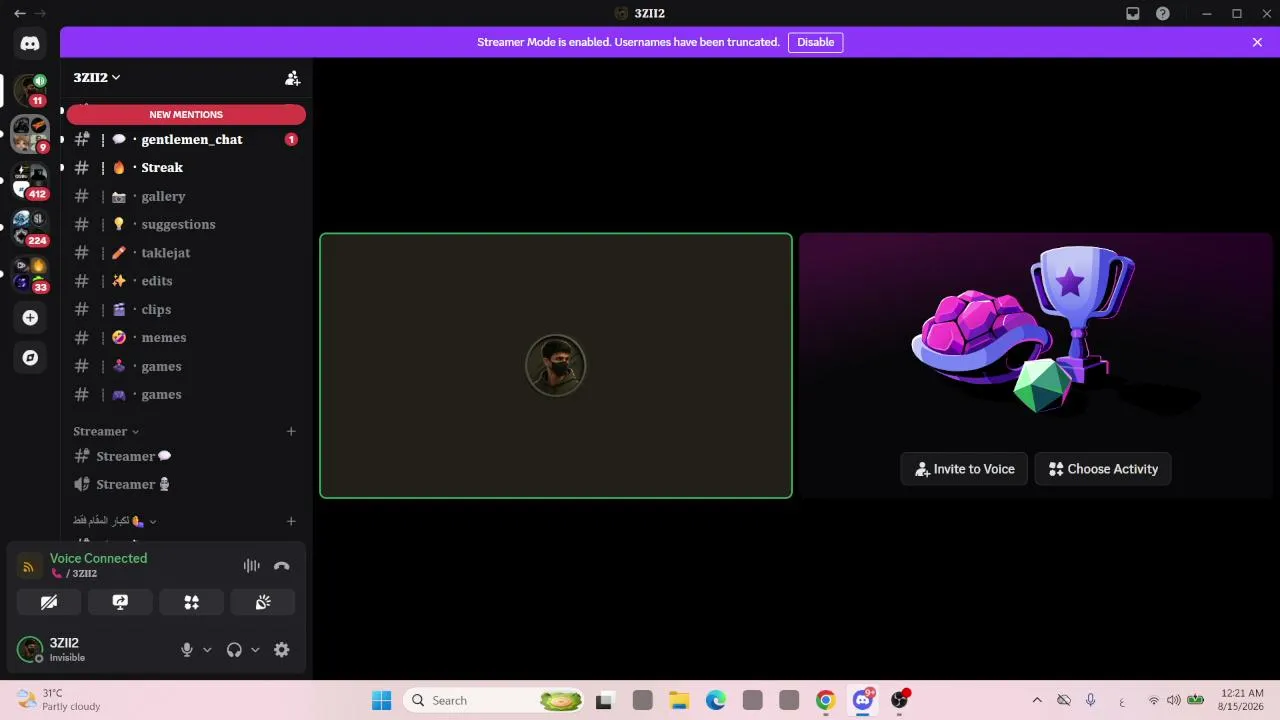Open the server folder with badge 9

pos(30,133)
